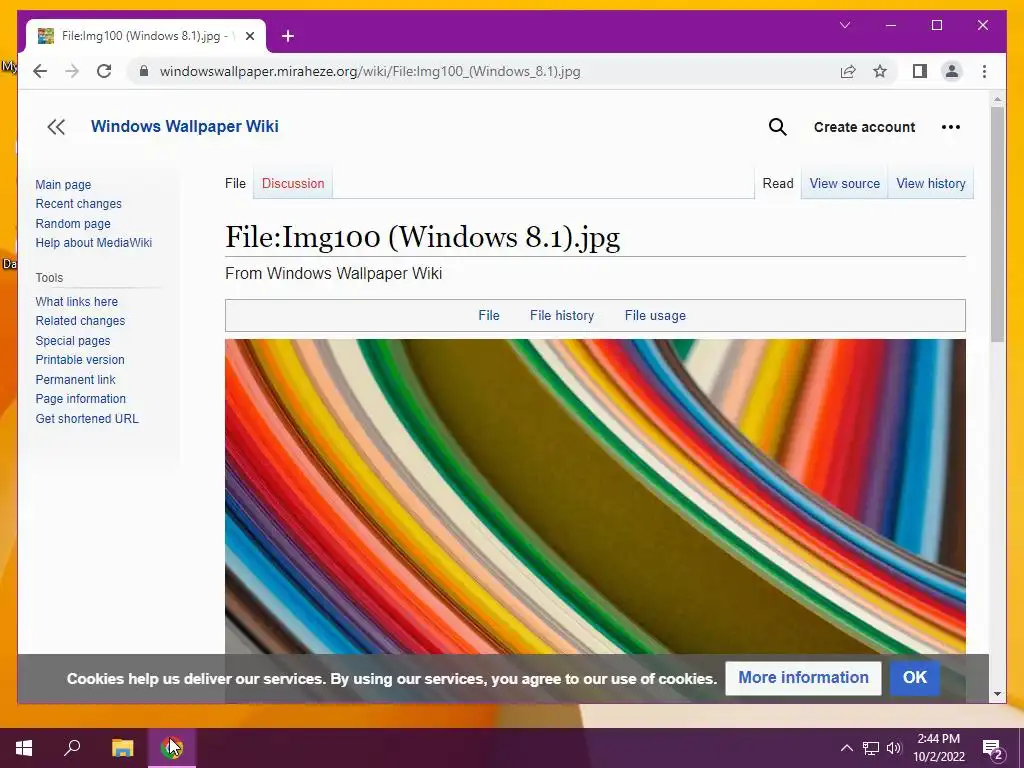Click the page vertical scrollbar thumb

coord(997,224)
